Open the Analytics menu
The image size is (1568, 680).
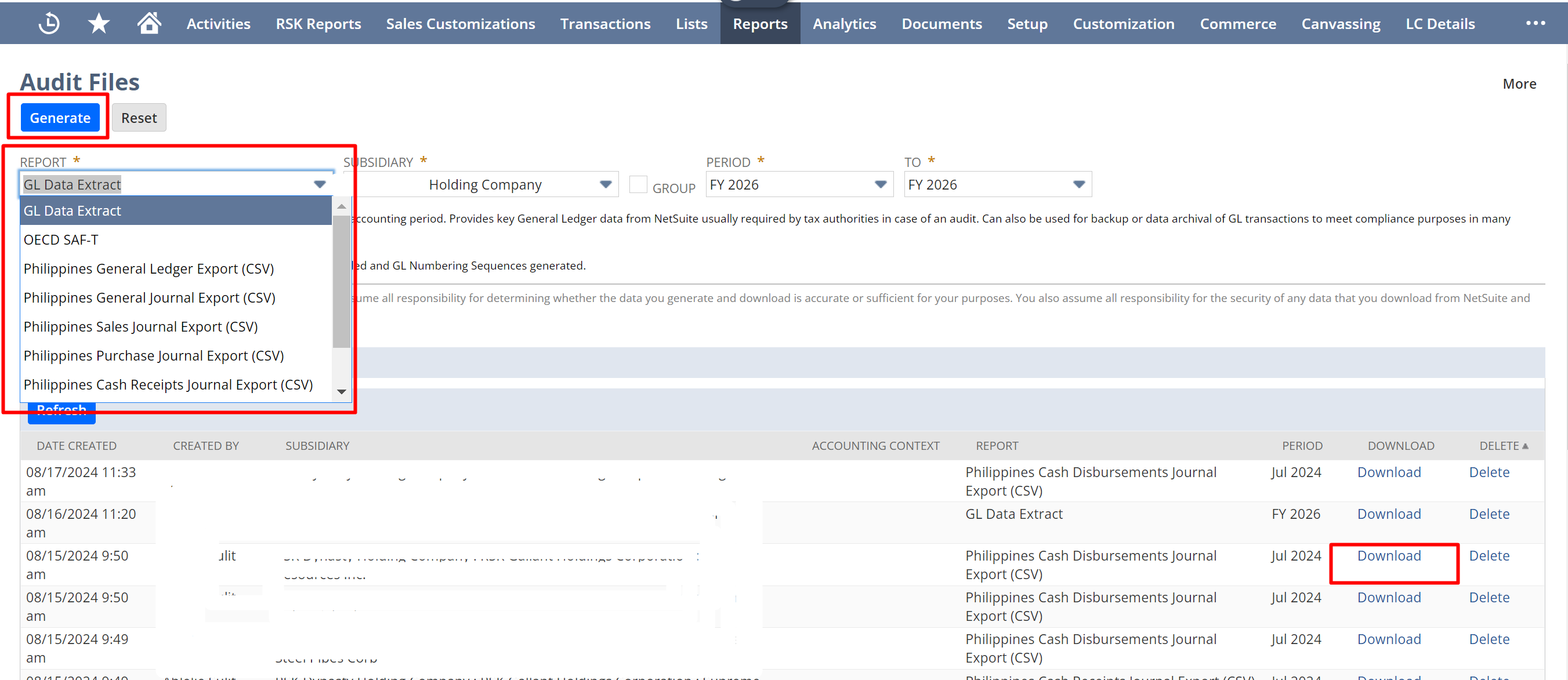(x=844, y=24)
